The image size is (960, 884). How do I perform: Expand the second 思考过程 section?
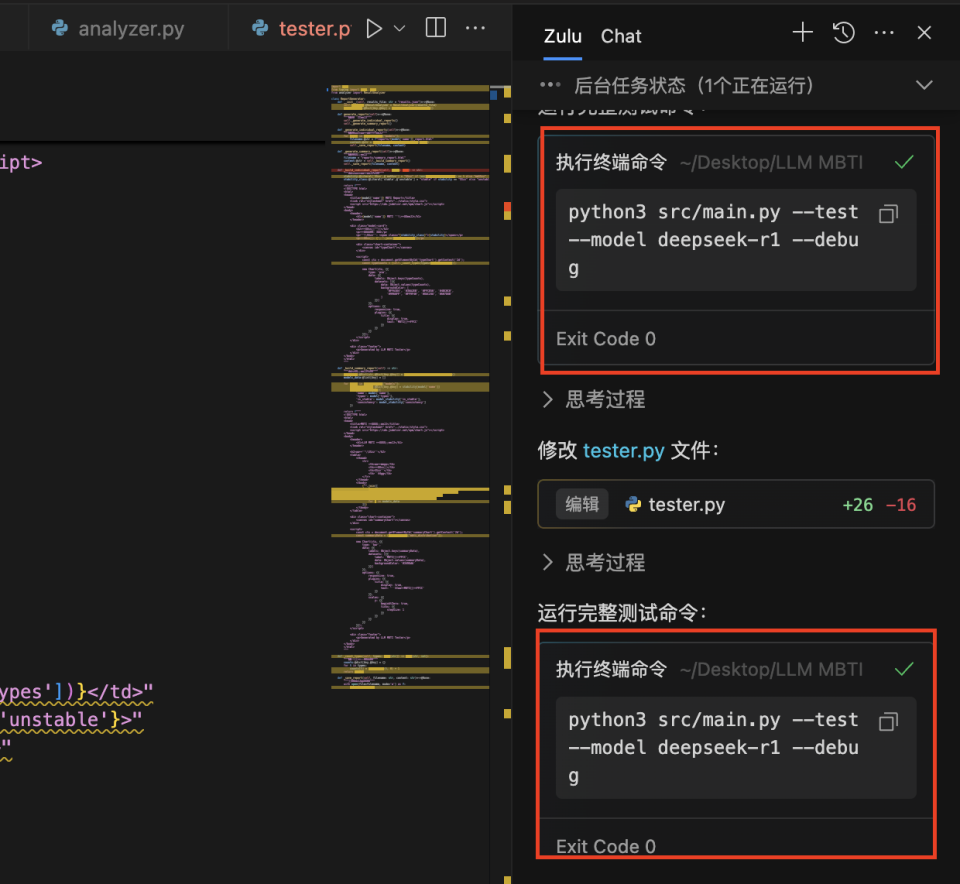[x=593, y=562]
